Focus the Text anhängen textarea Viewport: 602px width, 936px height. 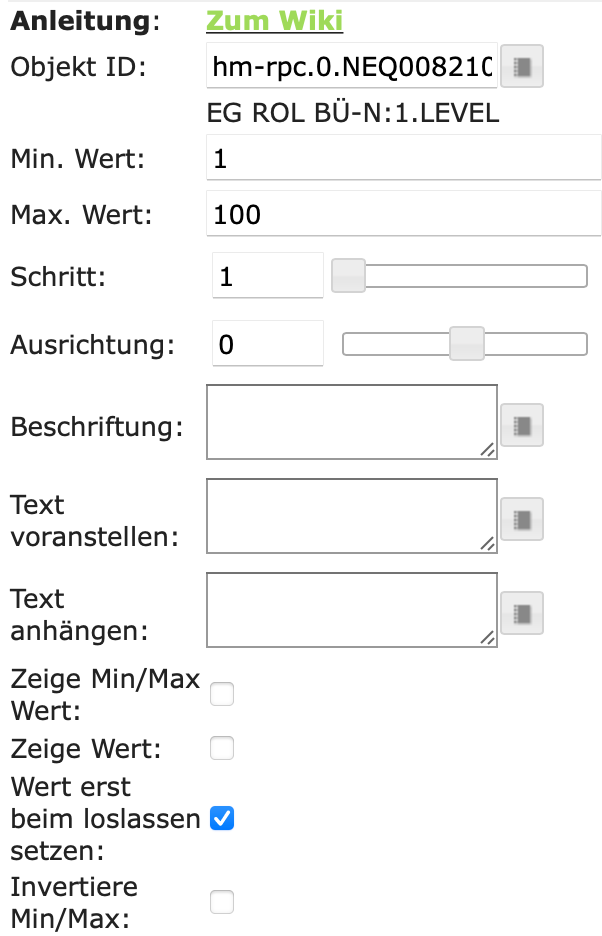(350, 609)
